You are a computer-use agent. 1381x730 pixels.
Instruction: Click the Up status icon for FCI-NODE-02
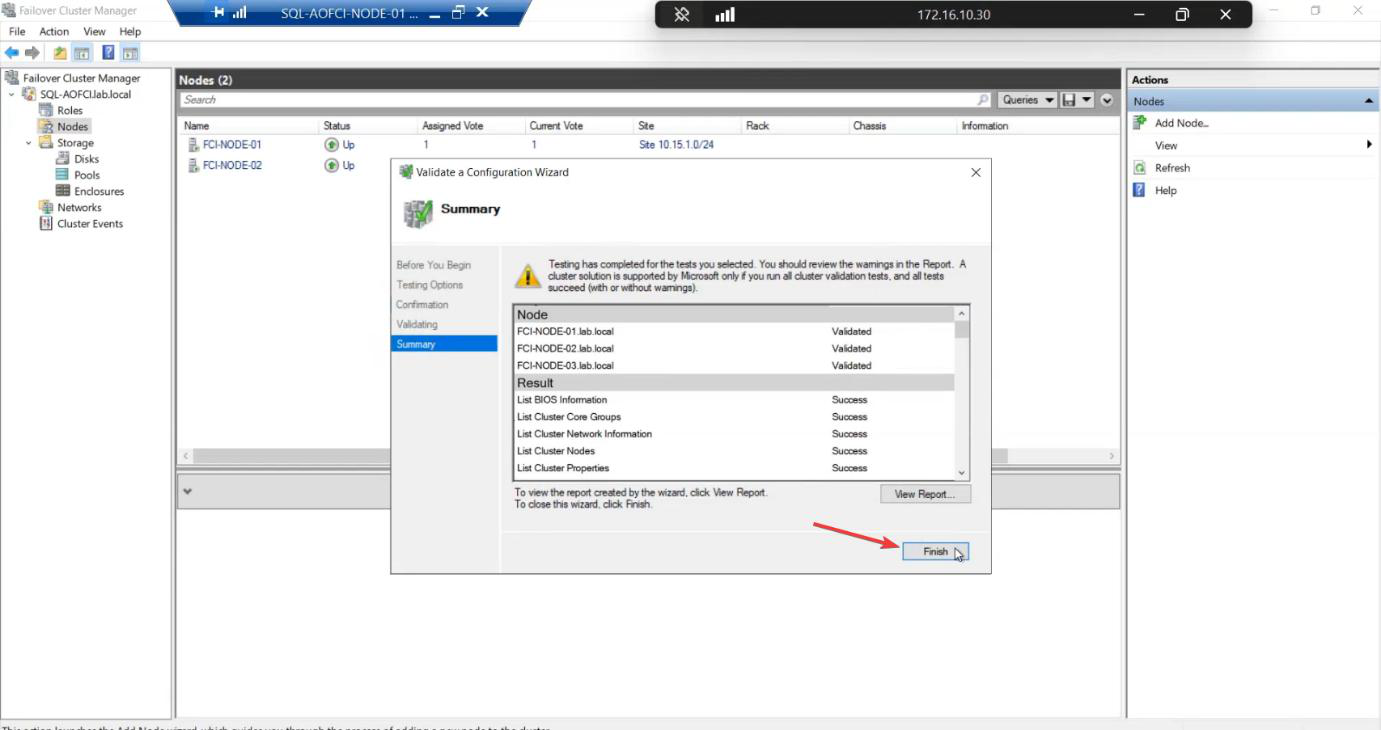332,166
